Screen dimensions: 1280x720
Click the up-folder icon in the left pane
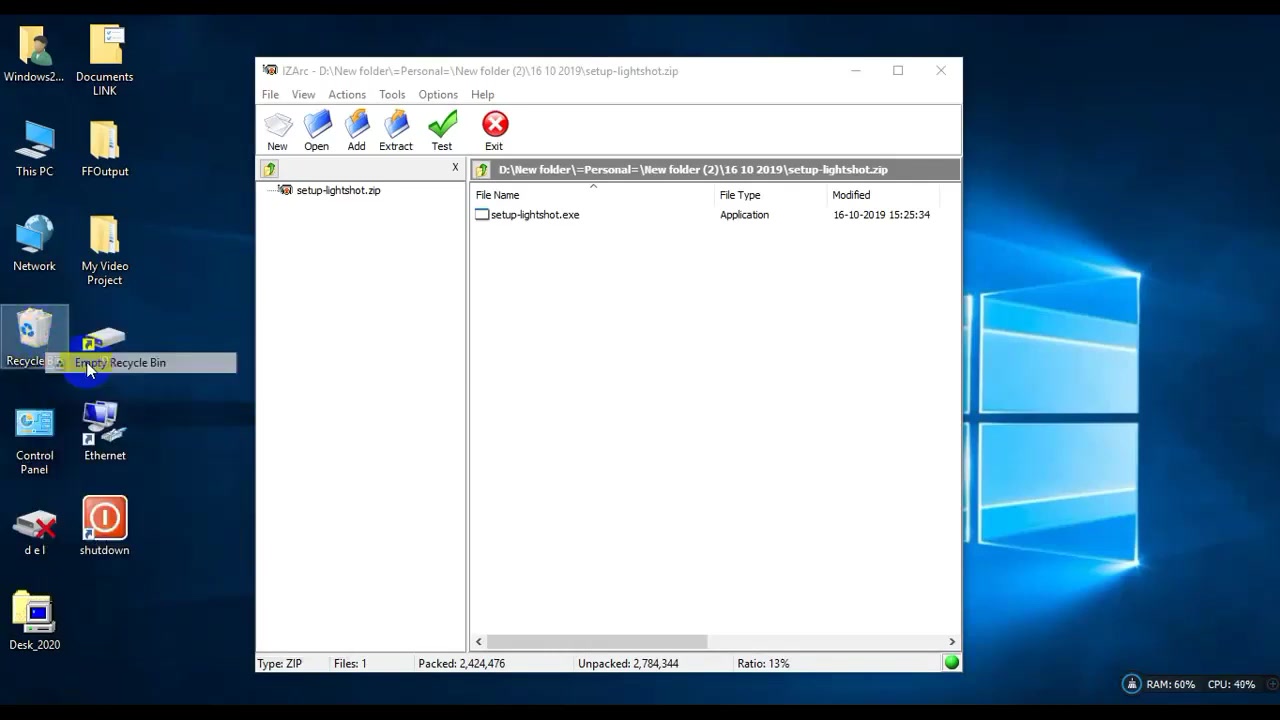[270, 169]
